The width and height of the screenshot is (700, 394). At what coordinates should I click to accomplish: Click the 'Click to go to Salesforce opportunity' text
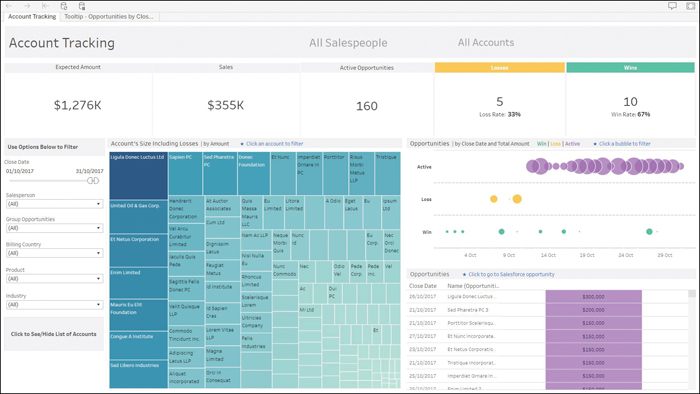[511, 274]
